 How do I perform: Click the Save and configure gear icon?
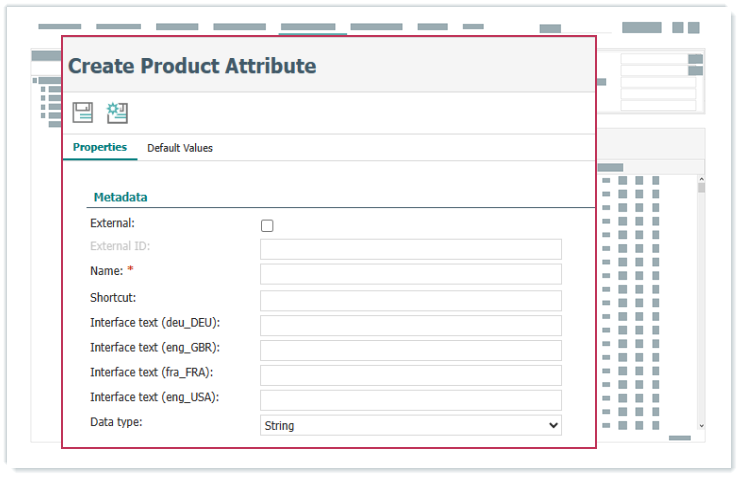point(117,113)
